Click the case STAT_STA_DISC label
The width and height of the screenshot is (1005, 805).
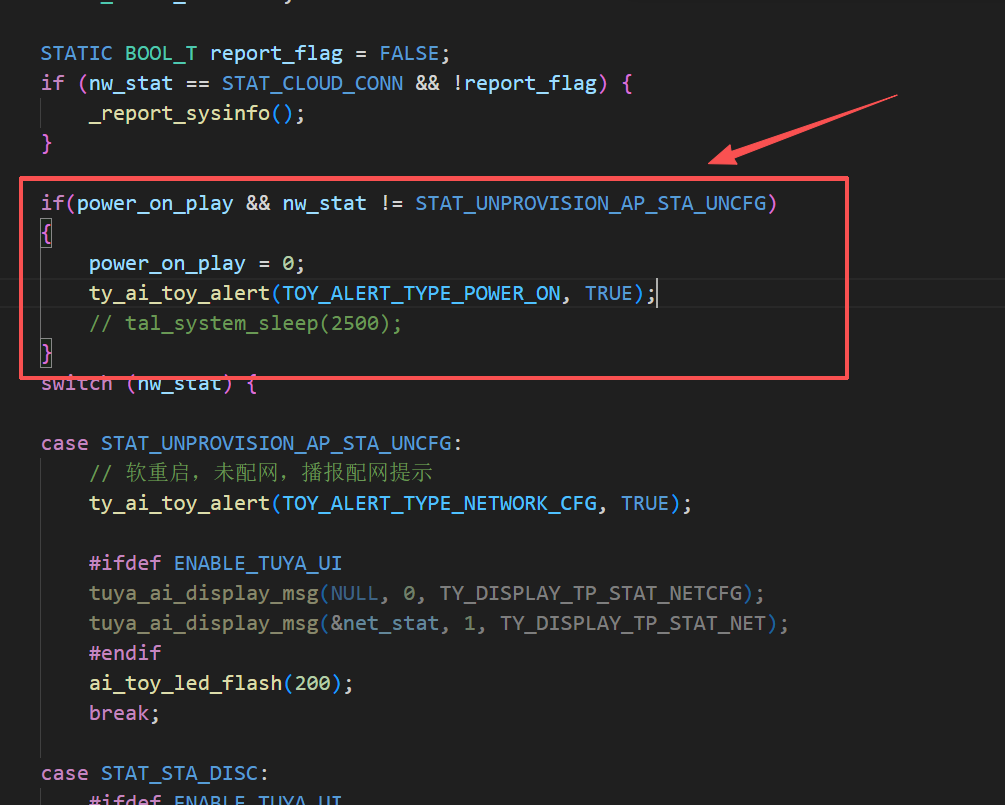coord(154,773)
